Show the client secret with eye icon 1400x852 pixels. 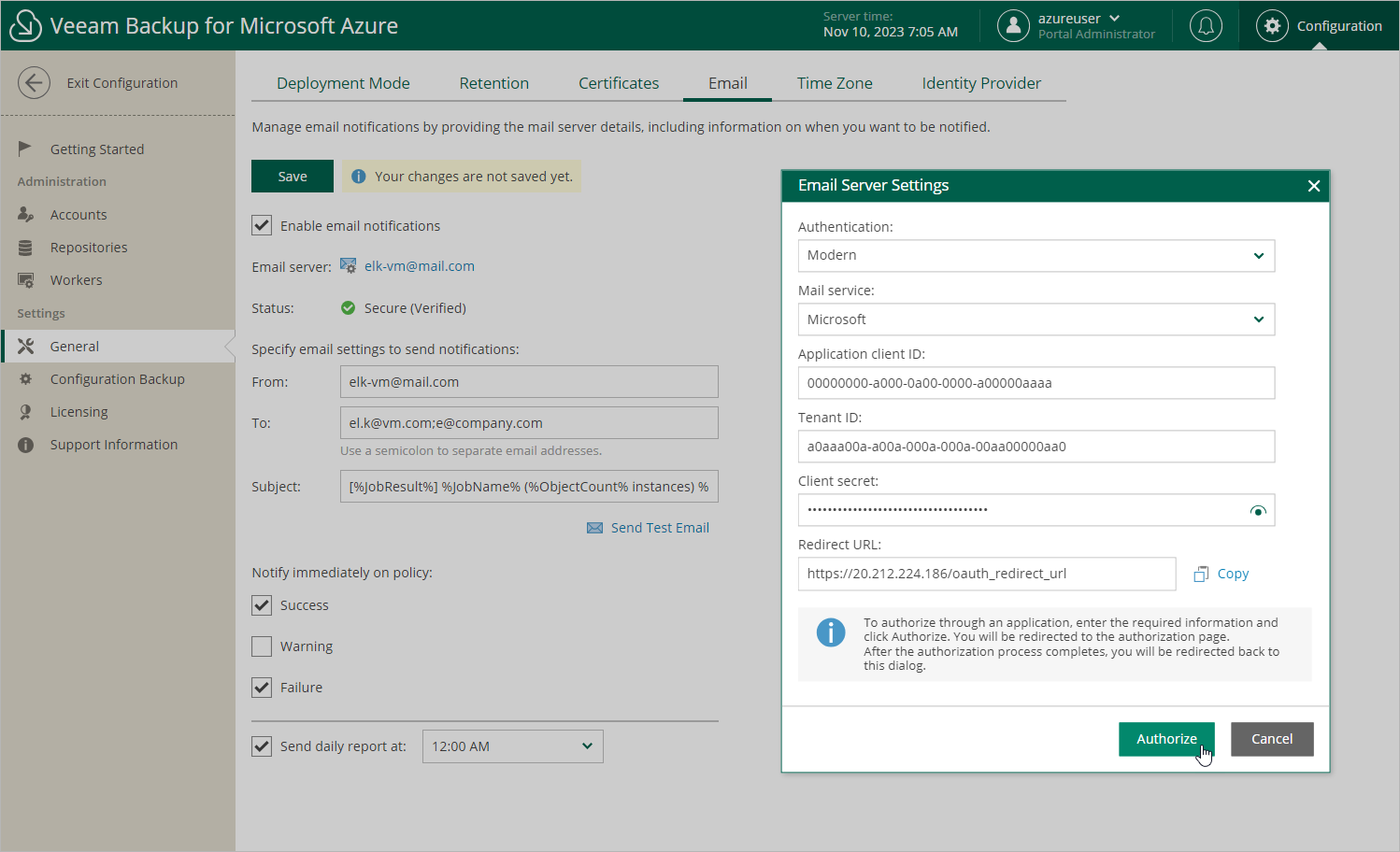click(x=1258, y=511)
